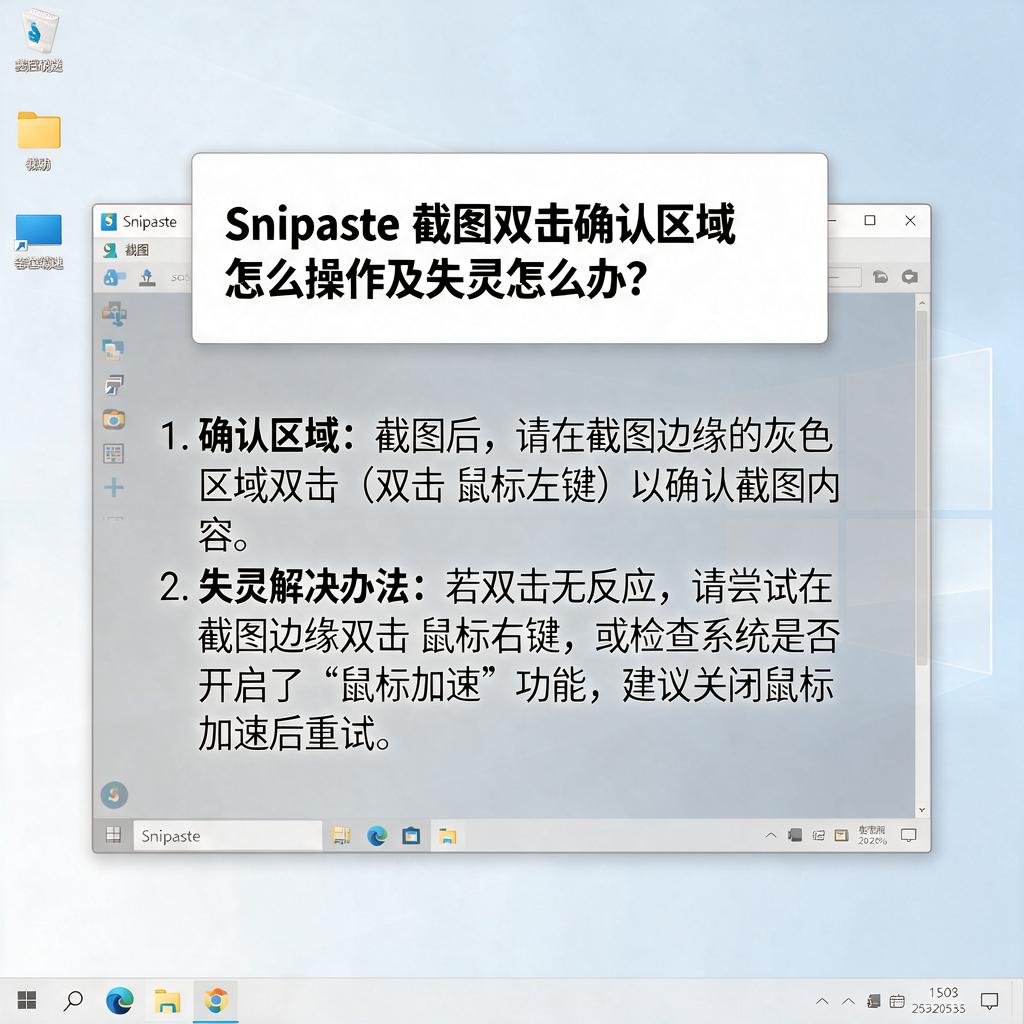The image size is (1024, 1024).
Task: Open File Explorer in the Snipaste window's taskbar
Action: point(447,836)
